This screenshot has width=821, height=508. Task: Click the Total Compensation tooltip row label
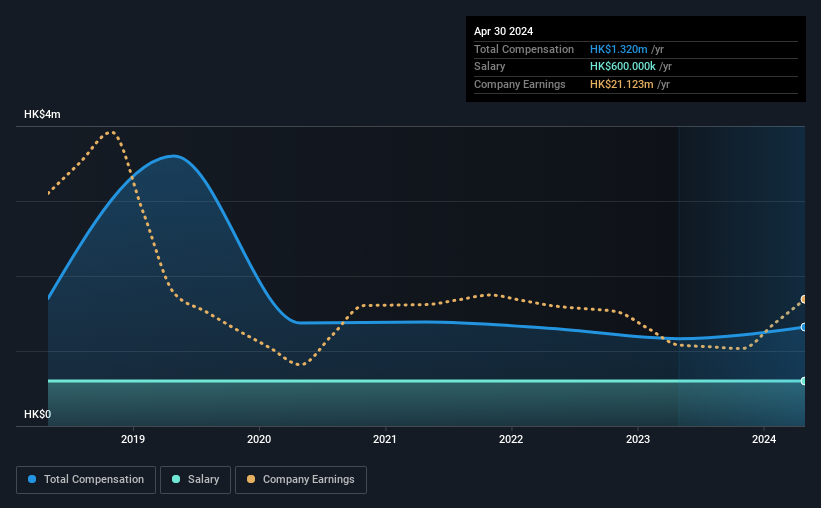tap(524, 49)
